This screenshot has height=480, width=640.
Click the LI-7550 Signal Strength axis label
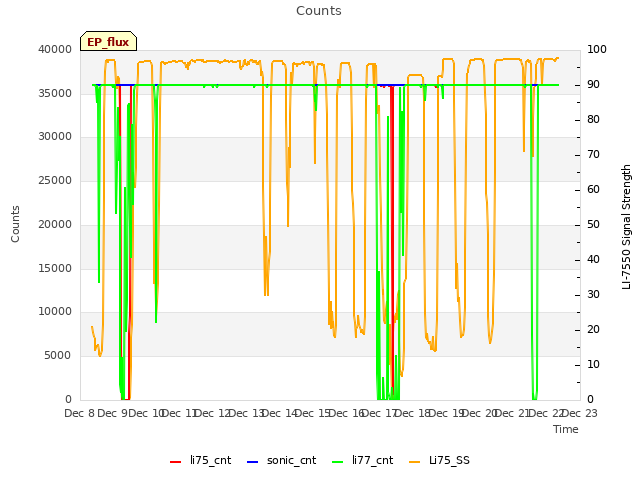point(626,227)
